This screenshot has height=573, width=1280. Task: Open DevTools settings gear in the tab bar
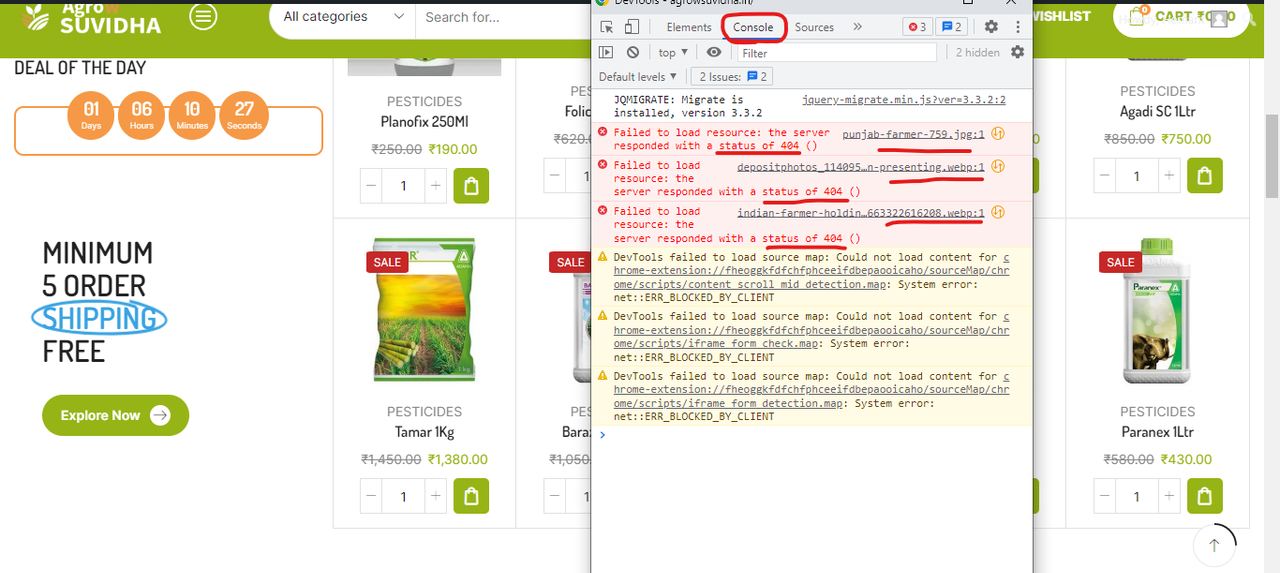[991, 27]
